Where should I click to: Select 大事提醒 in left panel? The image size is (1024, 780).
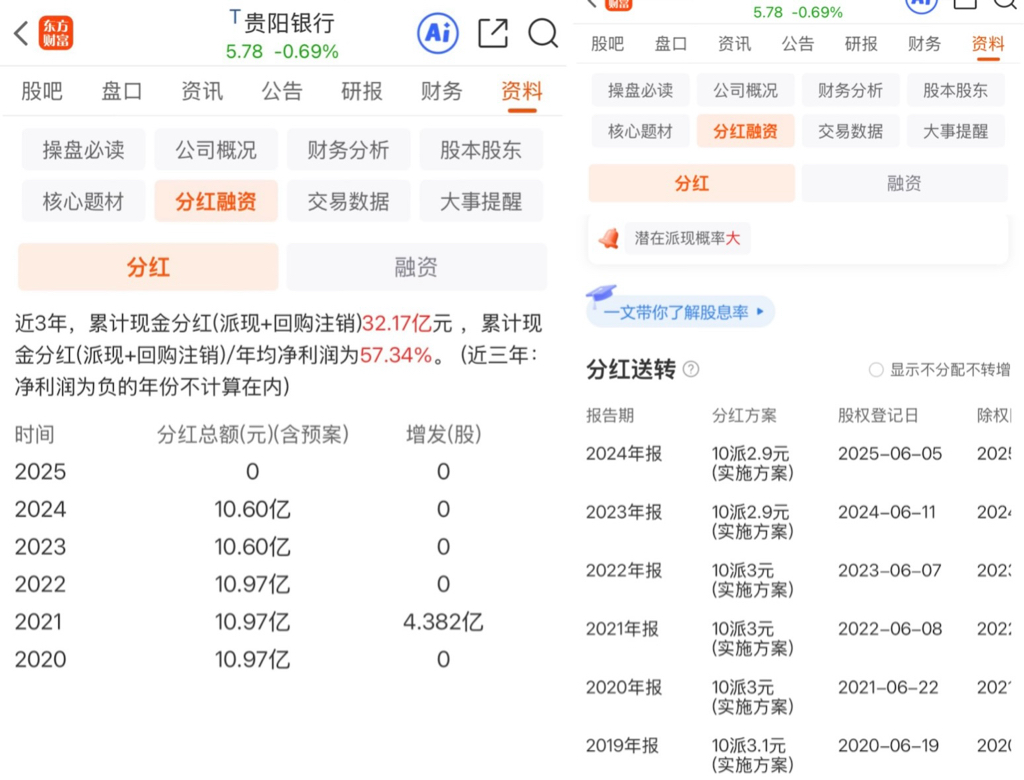[481, 201]
